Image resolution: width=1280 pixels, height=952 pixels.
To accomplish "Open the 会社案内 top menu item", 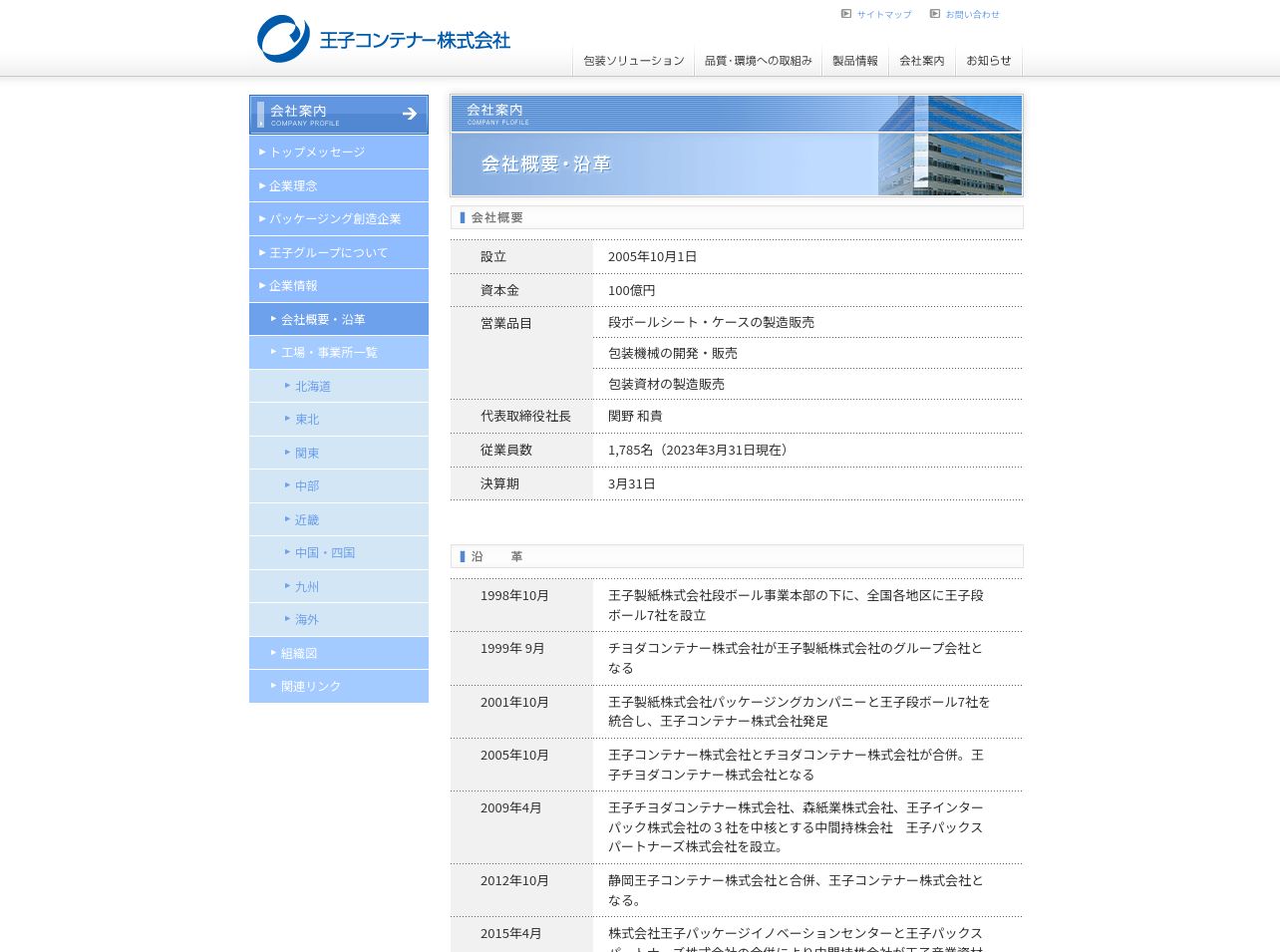I will [x=922, y=61].
